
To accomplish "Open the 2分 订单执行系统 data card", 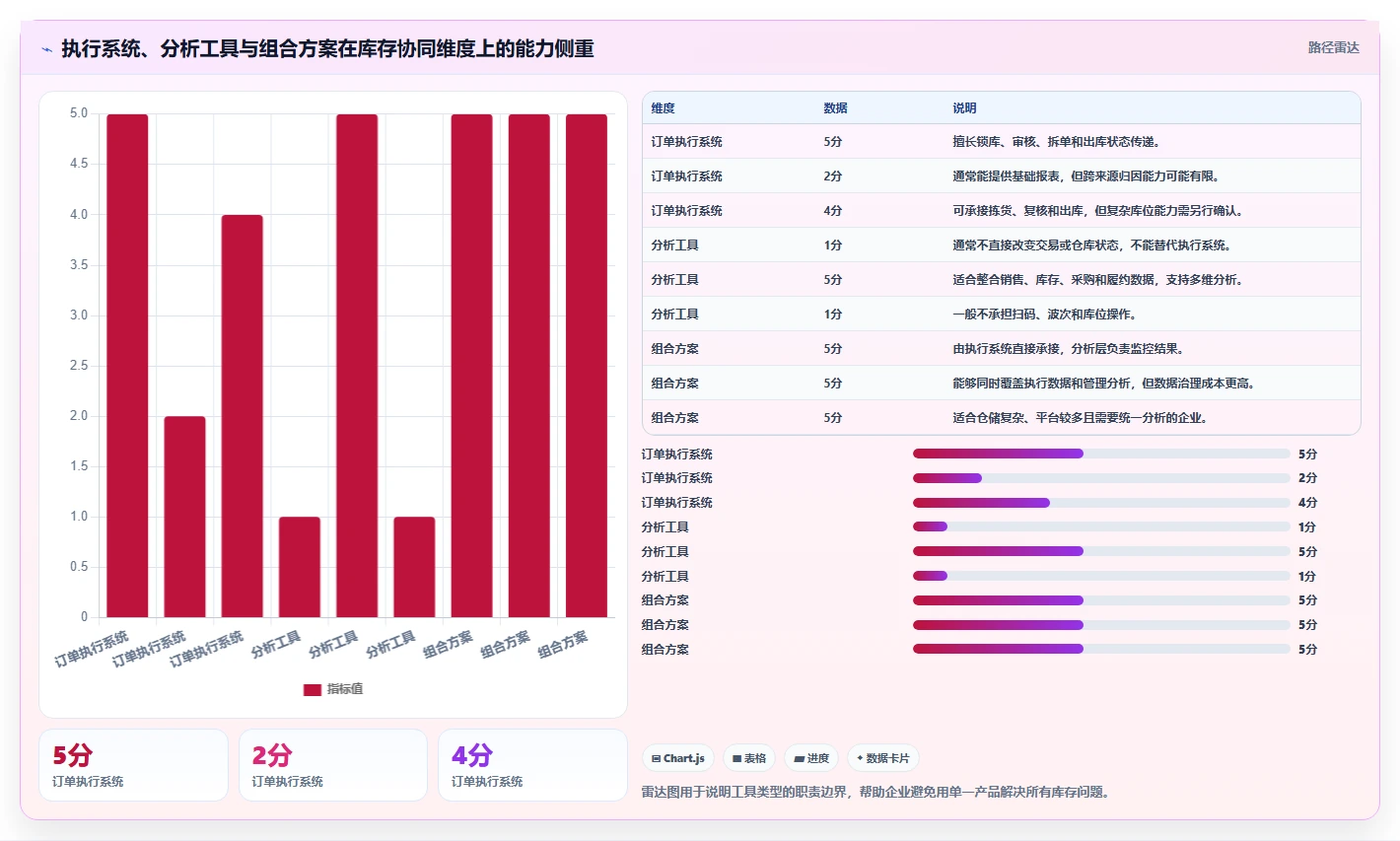I will point(333,765).
